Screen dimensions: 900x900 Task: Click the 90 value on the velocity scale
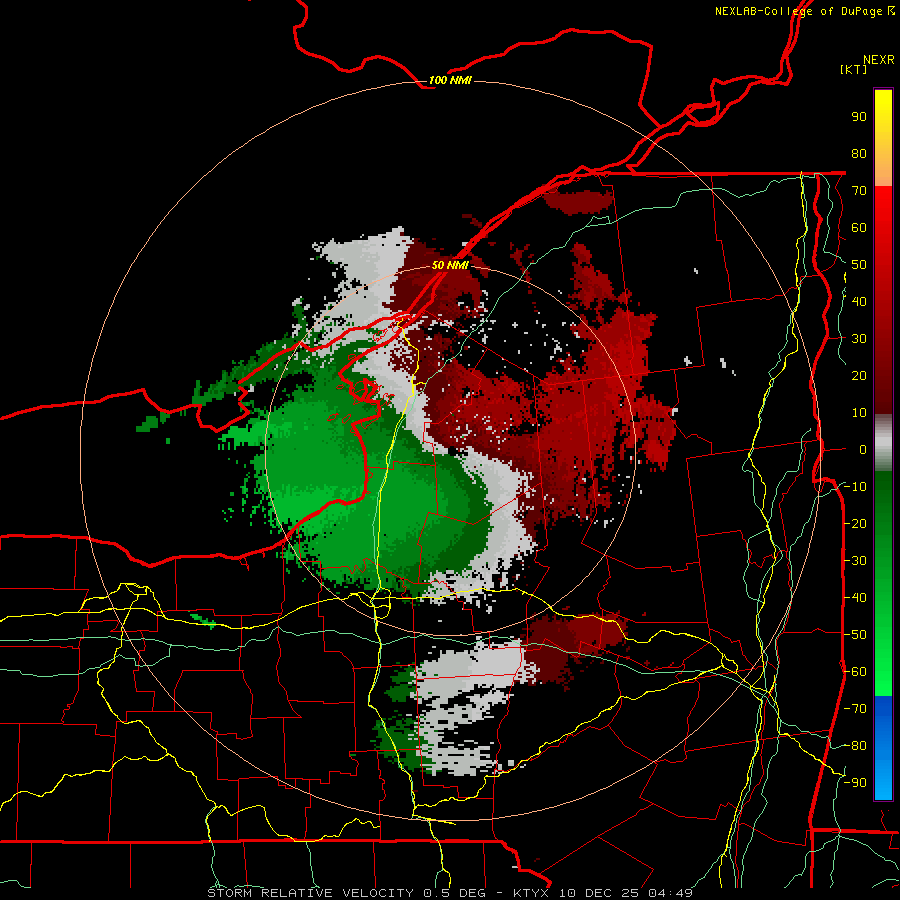coord(859,117)
